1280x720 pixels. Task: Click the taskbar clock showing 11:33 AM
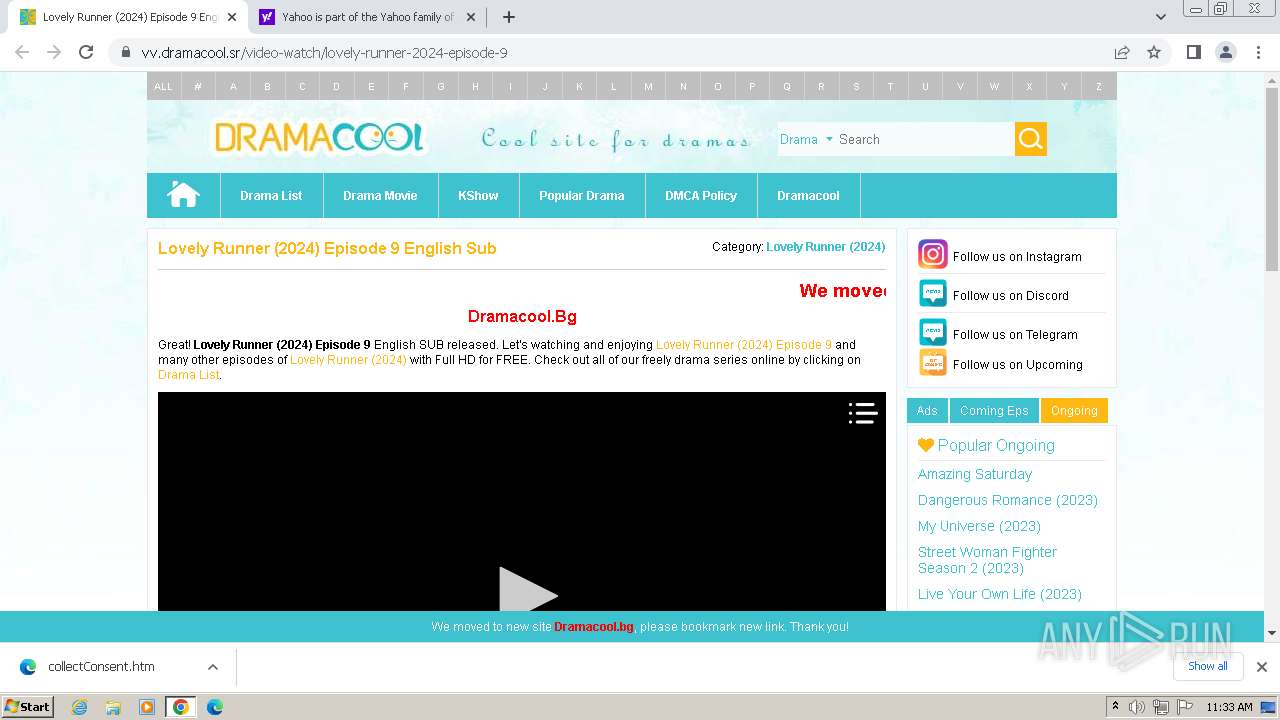coord(1229,707)
